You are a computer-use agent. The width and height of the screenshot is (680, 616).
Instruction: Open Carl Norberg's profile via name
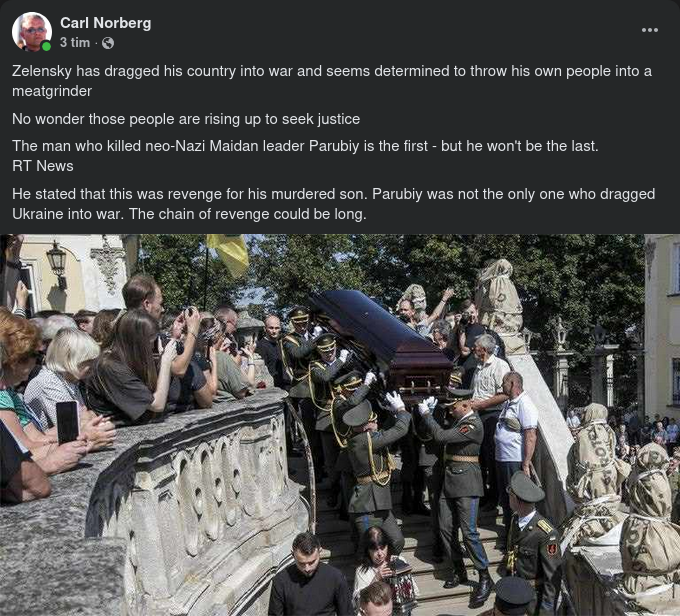tap(106, 23)
